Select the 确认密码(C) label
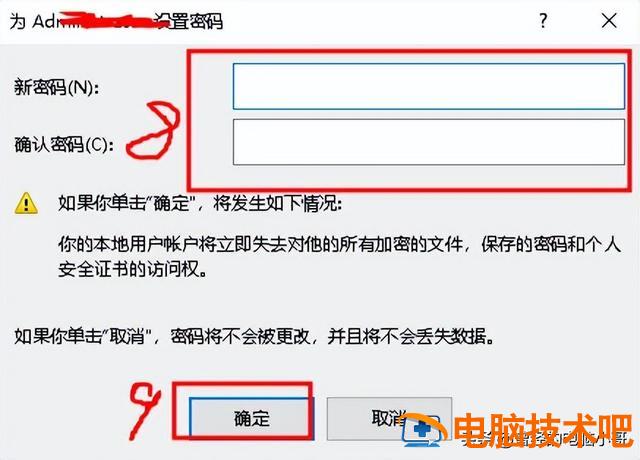 [x=64, y=144]
